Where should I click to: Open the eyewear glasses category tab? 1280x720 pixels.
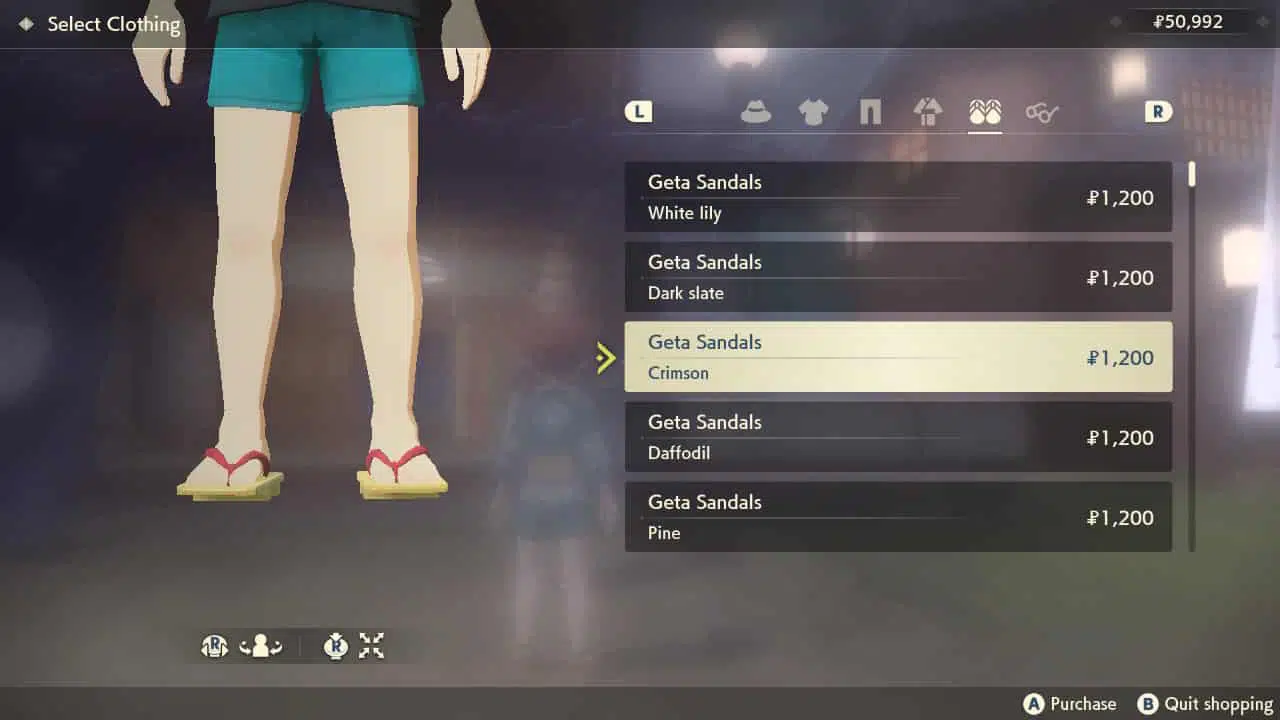point(1042,113)
